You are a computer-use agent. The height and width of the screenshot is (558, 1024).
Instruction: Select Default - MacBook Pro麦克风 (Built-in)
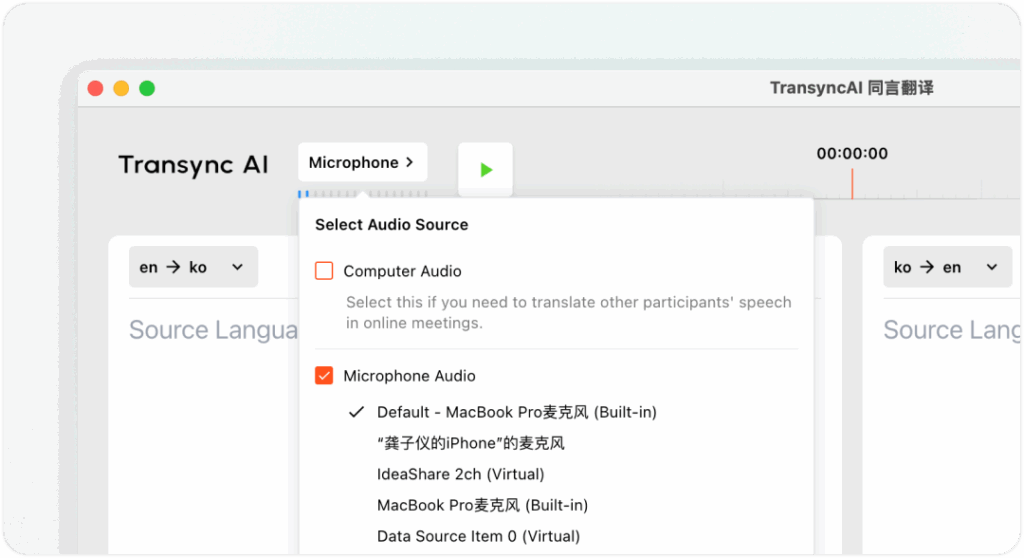point(516,412)
